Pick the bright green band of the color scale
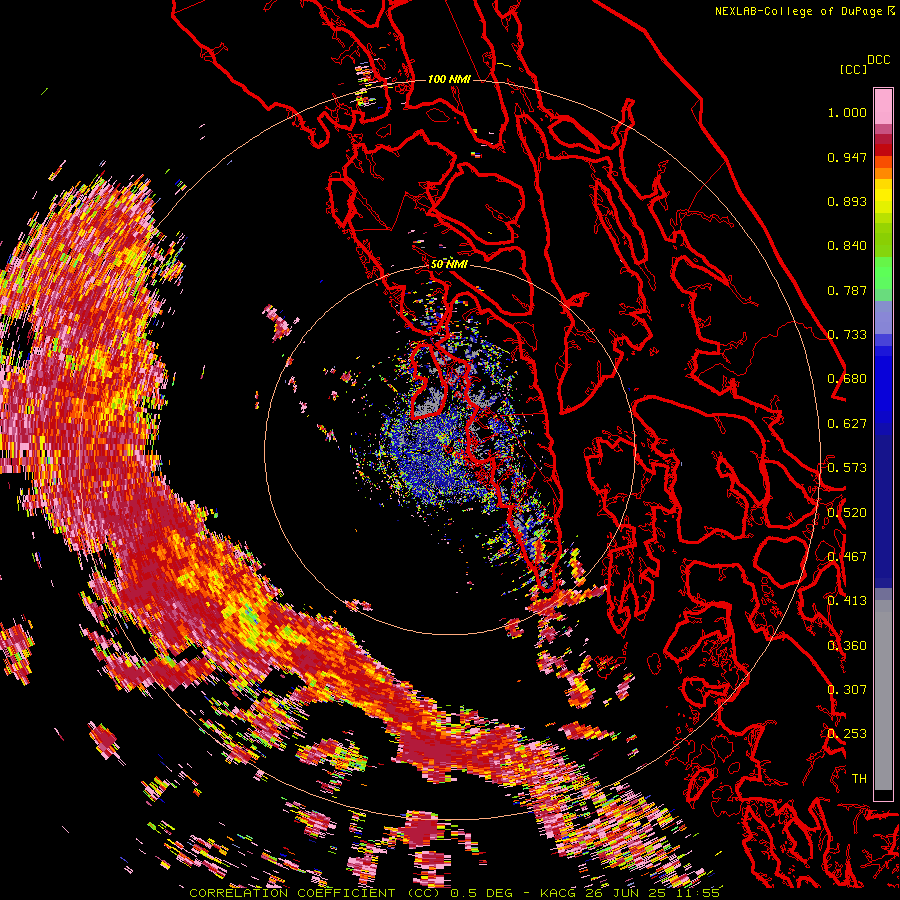Viewport: 900px width, 900px height. click(x=883, y=273)
